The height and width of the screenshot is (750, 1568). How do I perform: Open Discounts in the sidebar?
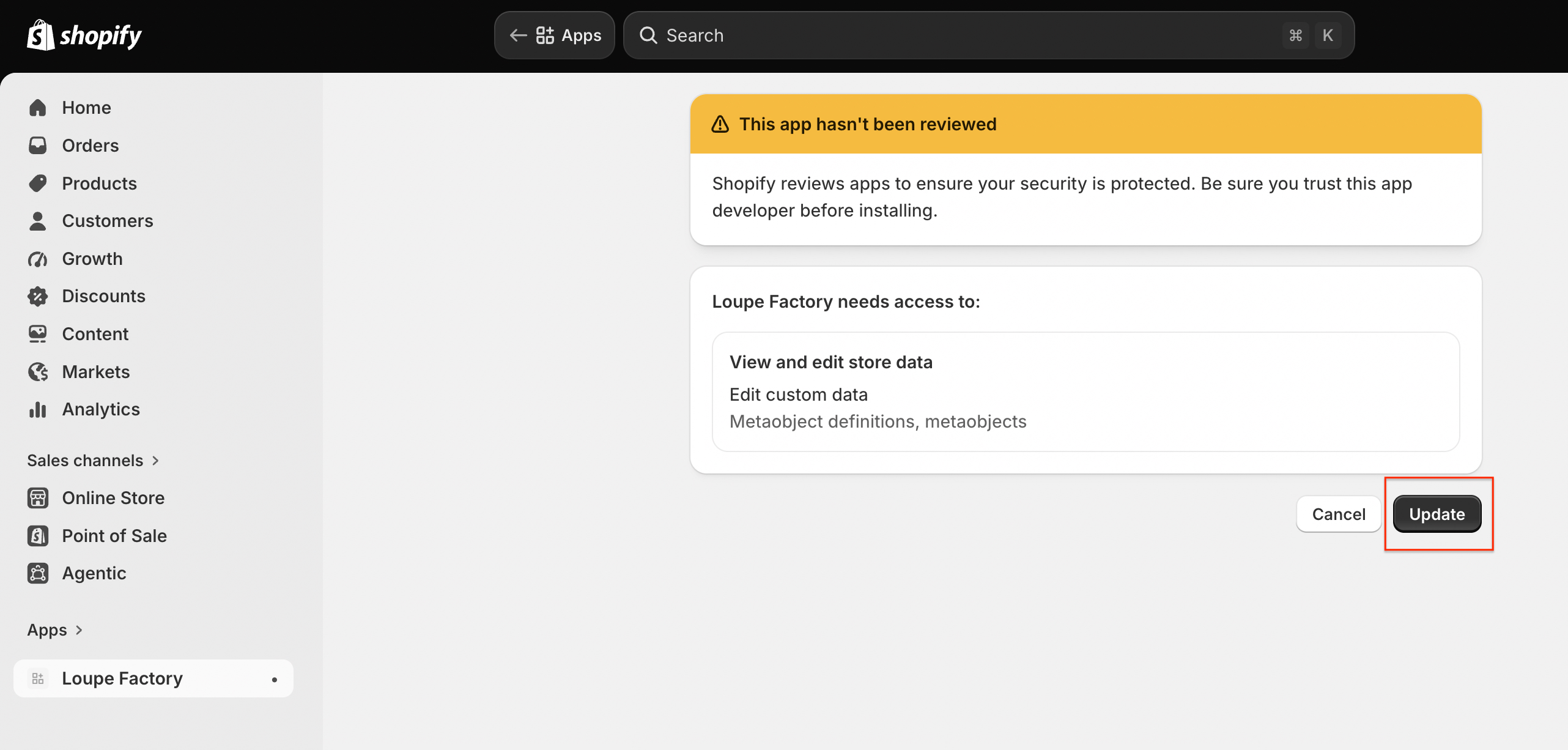(x=153, y=296)
